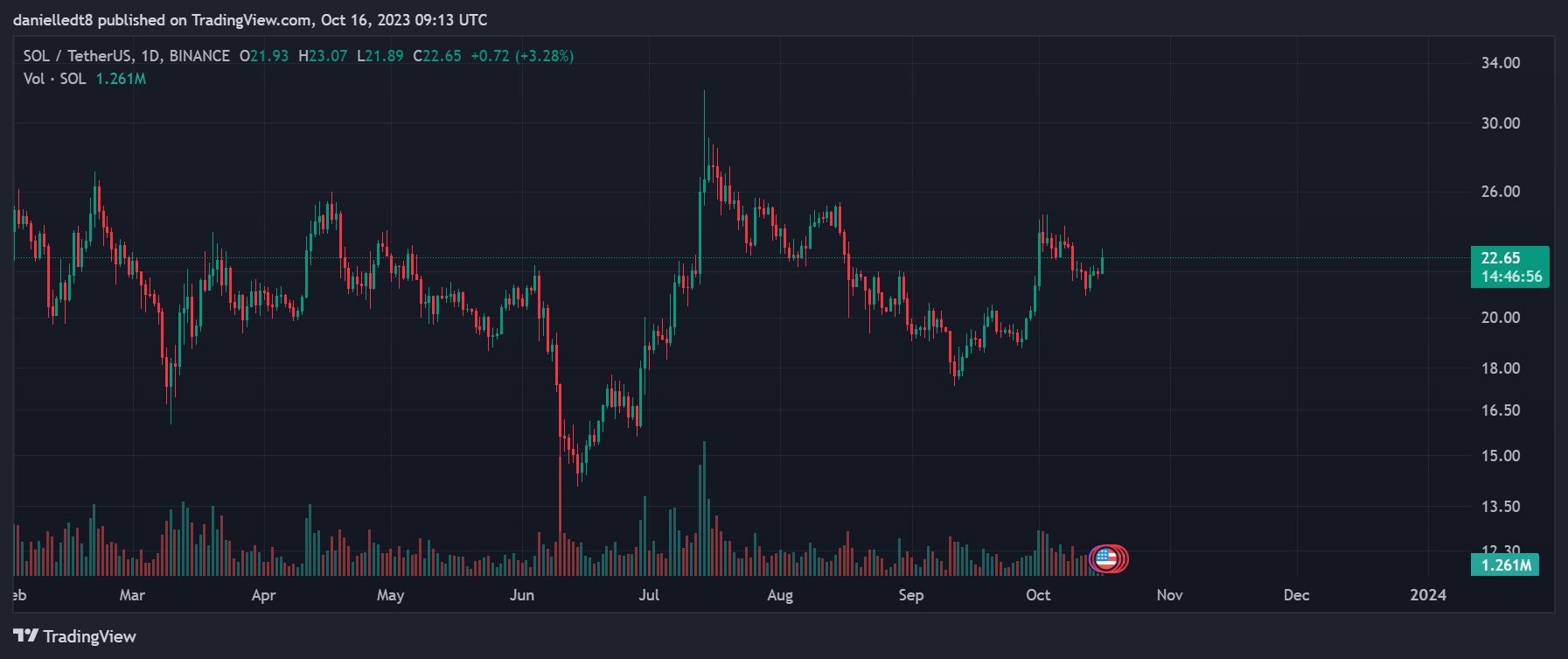Click the 20.00 price axis label
1568x659 pixels.
tap(1501, 318)
